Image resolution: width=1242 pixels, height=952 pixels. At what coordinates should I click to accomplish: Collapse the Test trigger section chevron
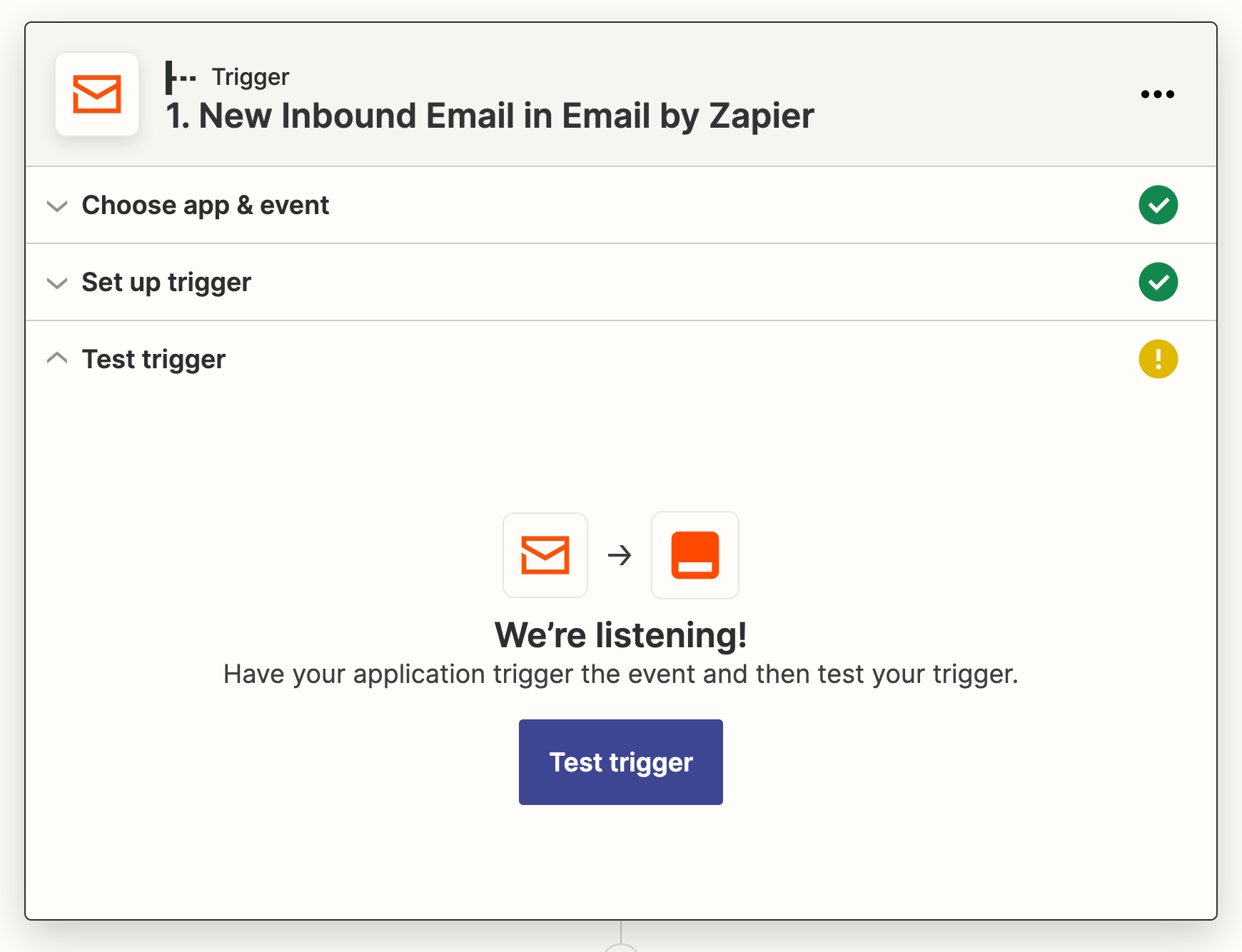coord(57,358)
